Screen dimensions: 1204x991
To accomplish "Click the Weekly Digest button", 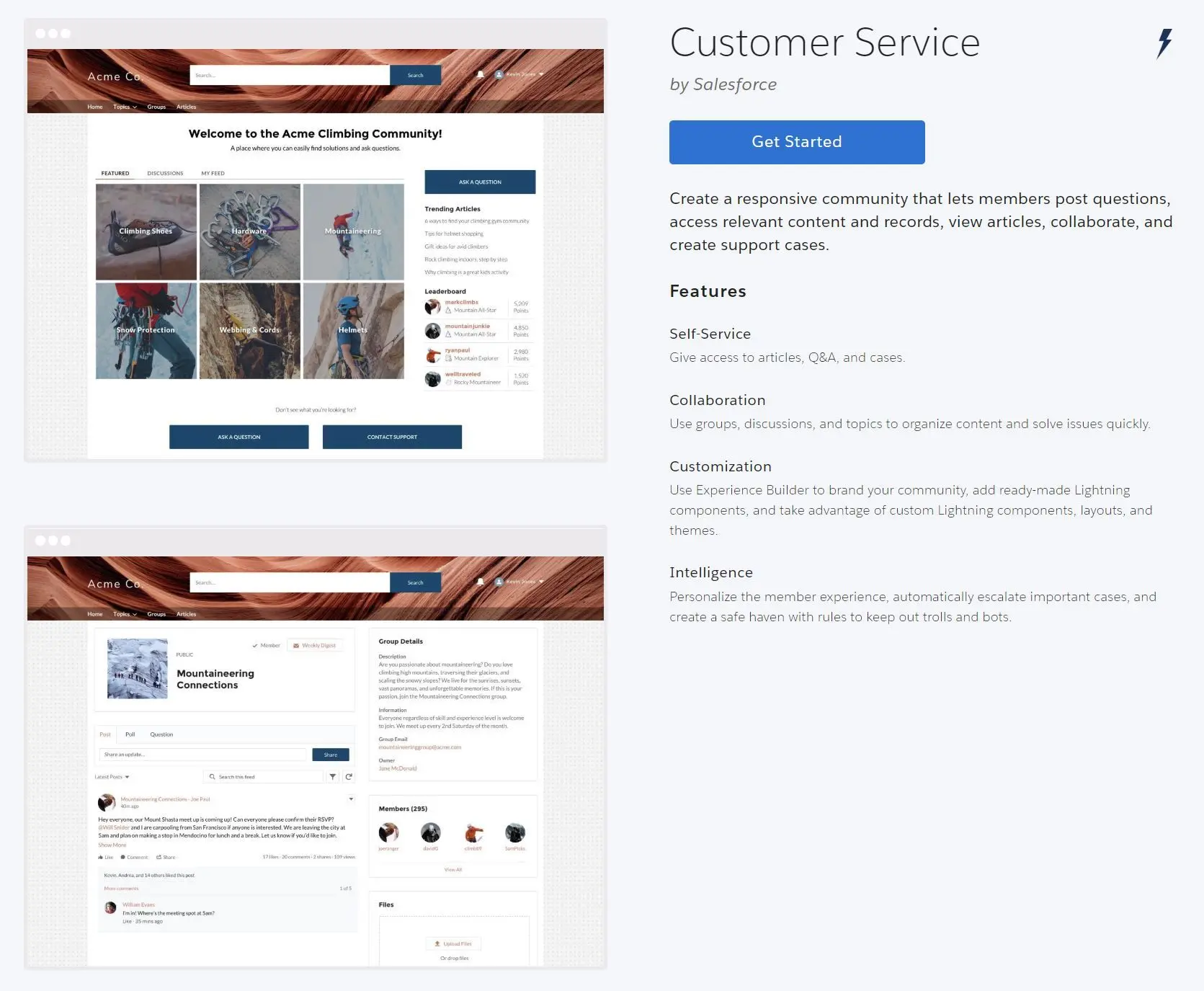I will [x=315, y=646].
